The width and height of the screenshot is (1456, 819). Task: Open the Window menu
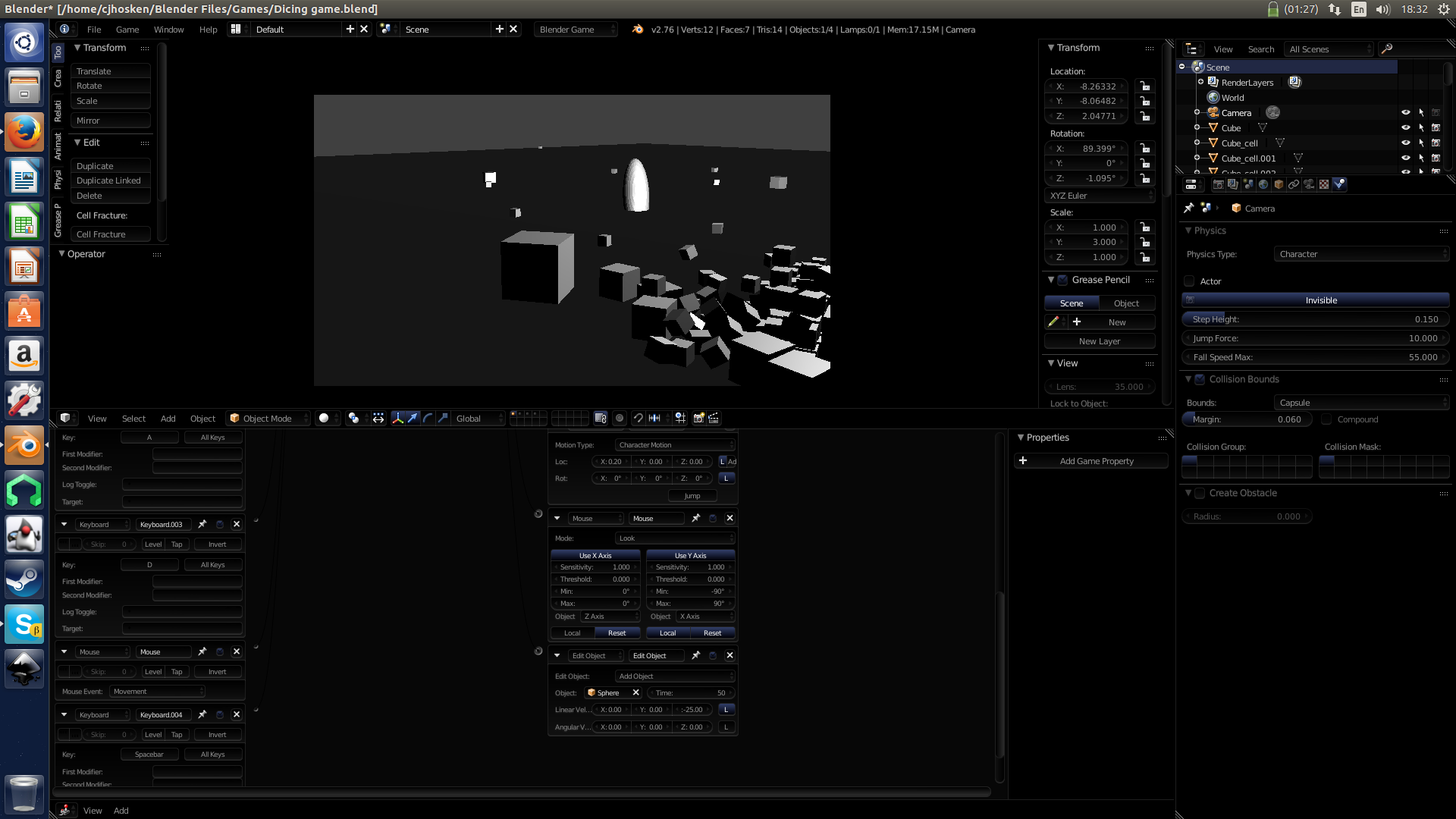coord(168,30)
